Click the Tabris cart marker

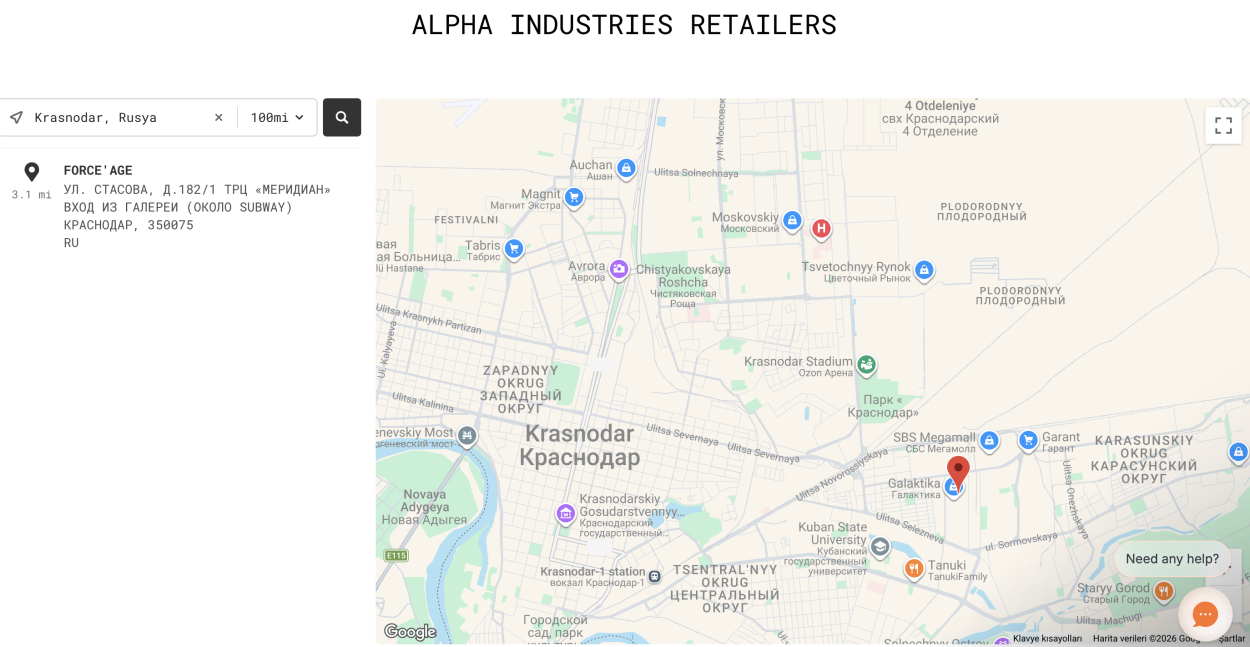(x=514, y=248)
